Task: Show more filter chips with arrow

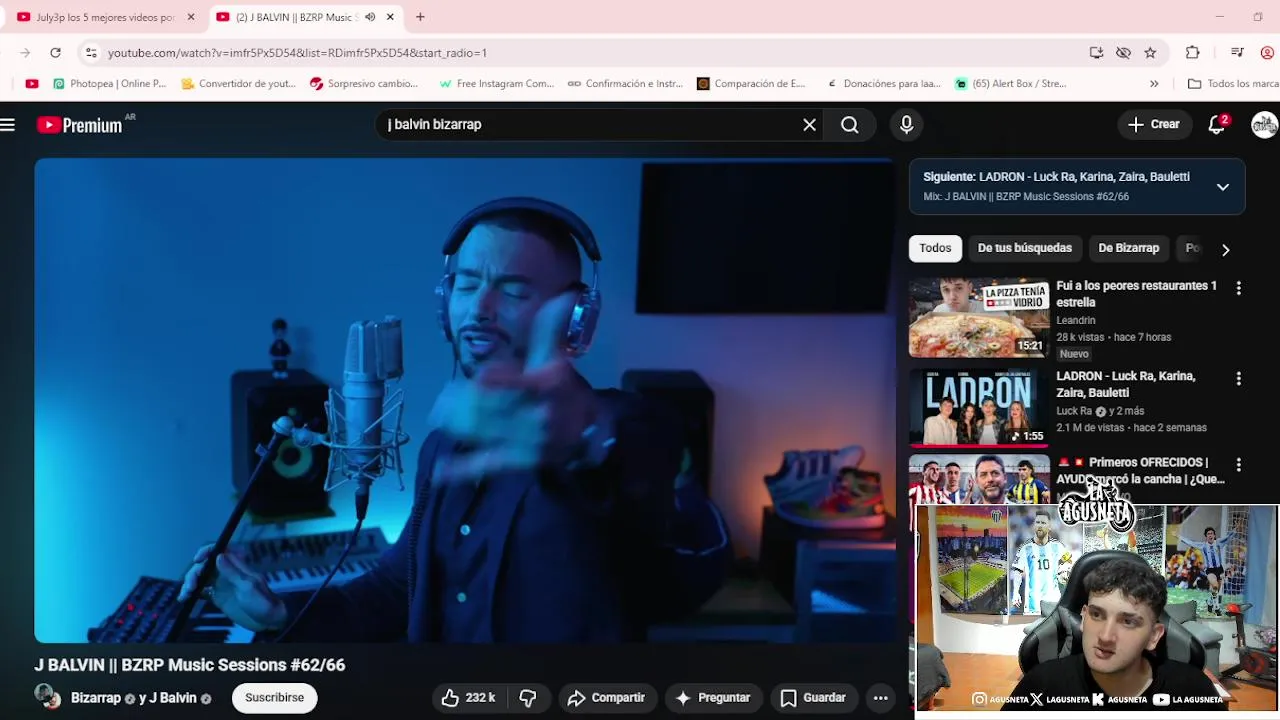Action: (x=1225, y=249)
